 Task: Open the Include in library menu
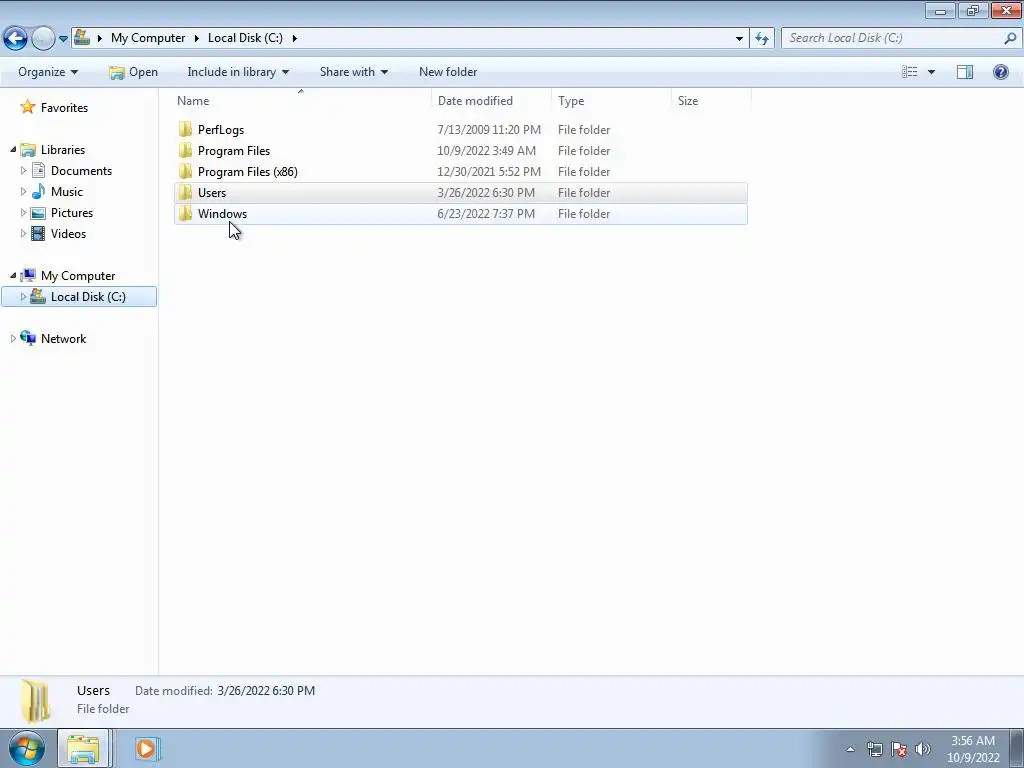pos(238,72)
